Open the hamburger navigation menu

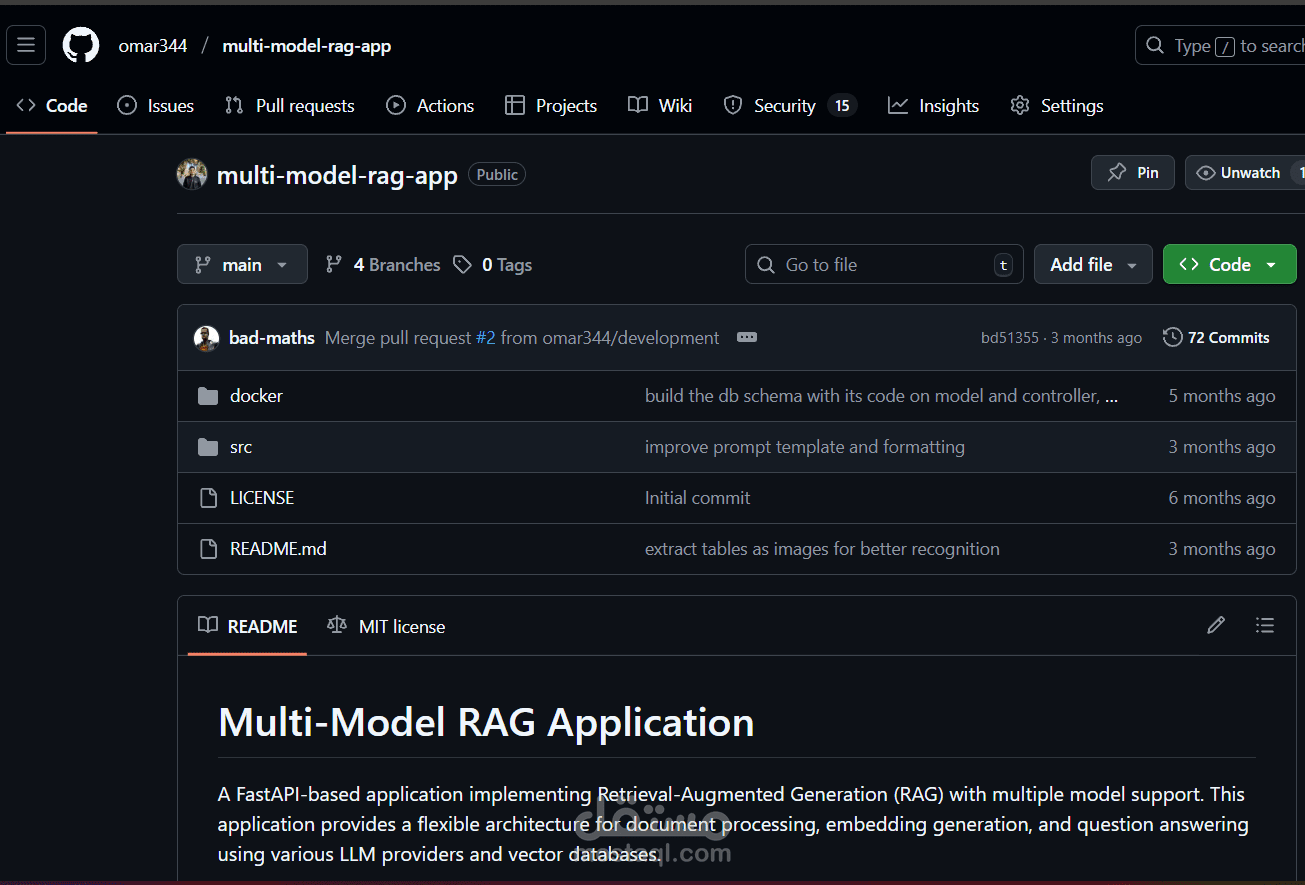(x=26, y=45)
